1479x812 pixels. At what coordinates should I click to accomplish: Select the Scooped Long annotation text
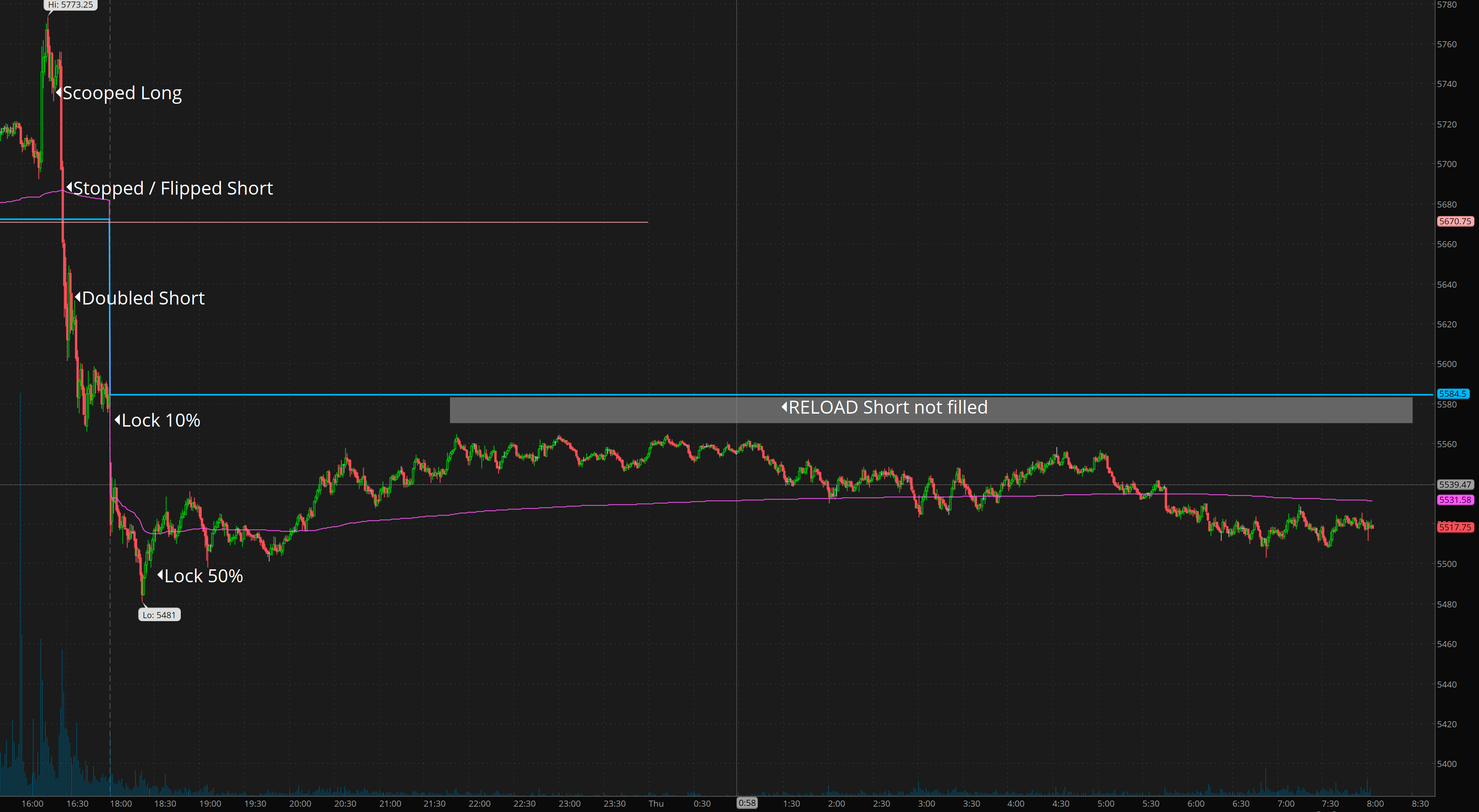122,93
